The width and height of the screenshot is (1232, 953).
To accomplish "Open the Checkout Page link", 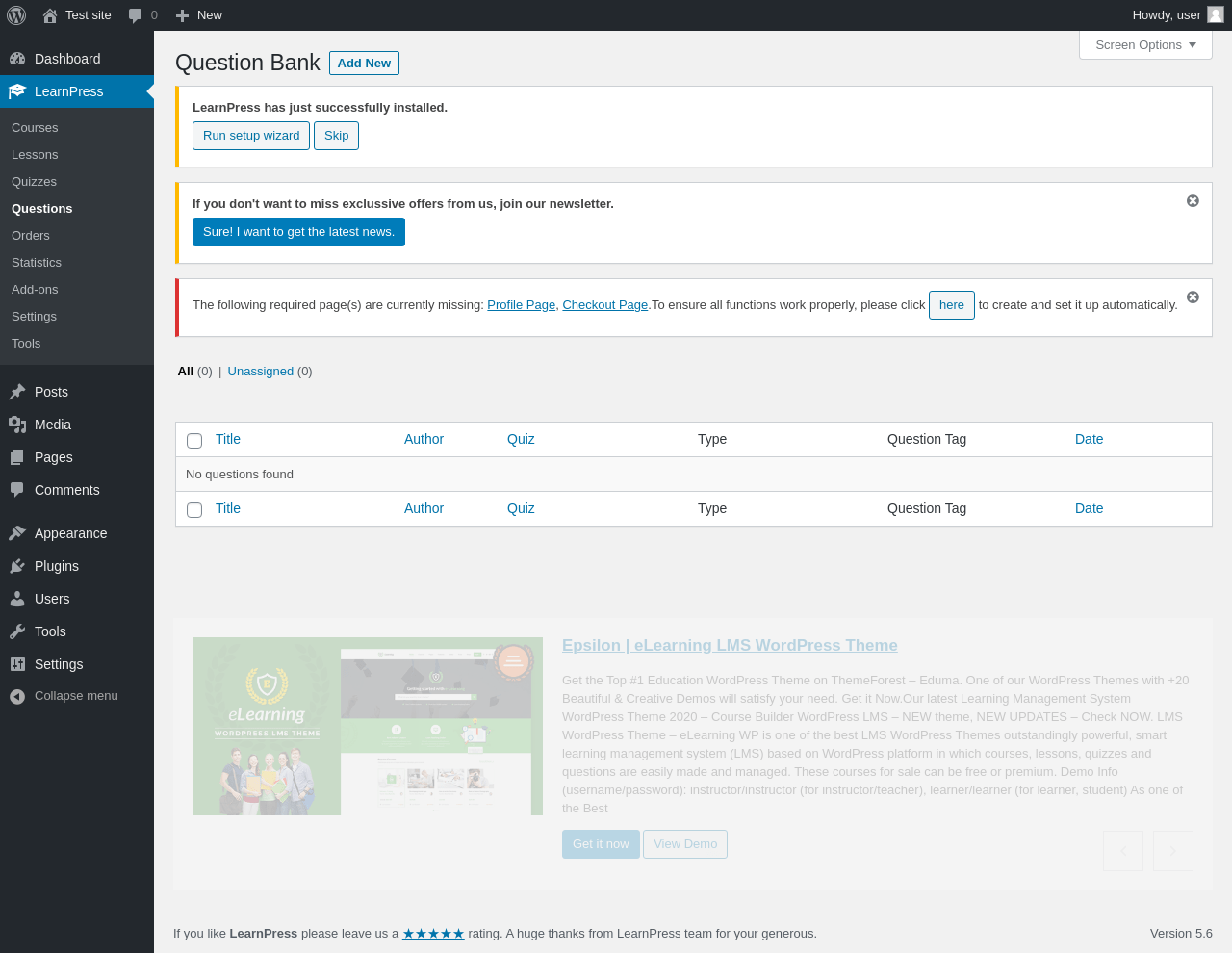I will 604,305.
